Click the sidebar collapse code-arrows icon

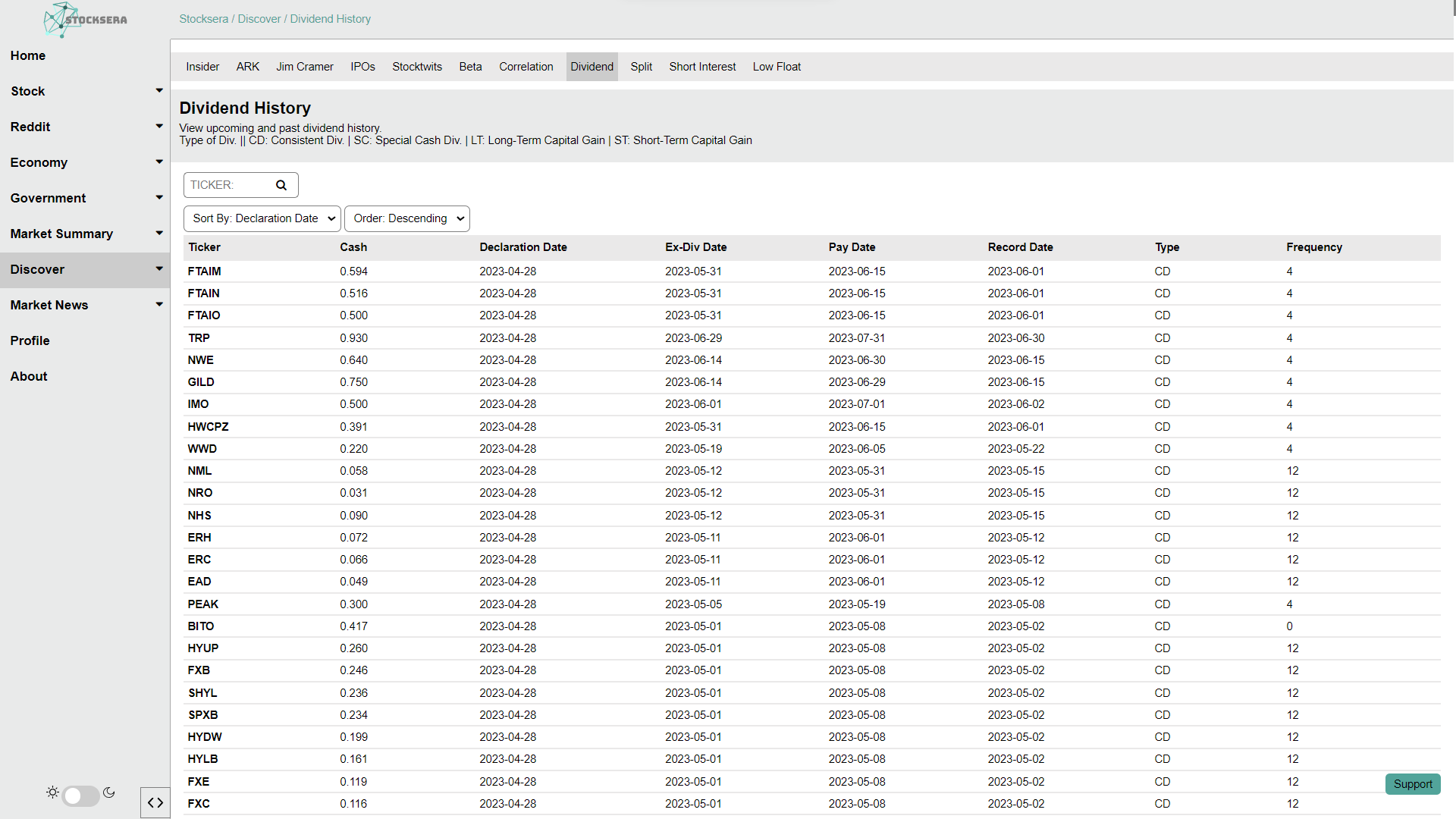[155, 802]
